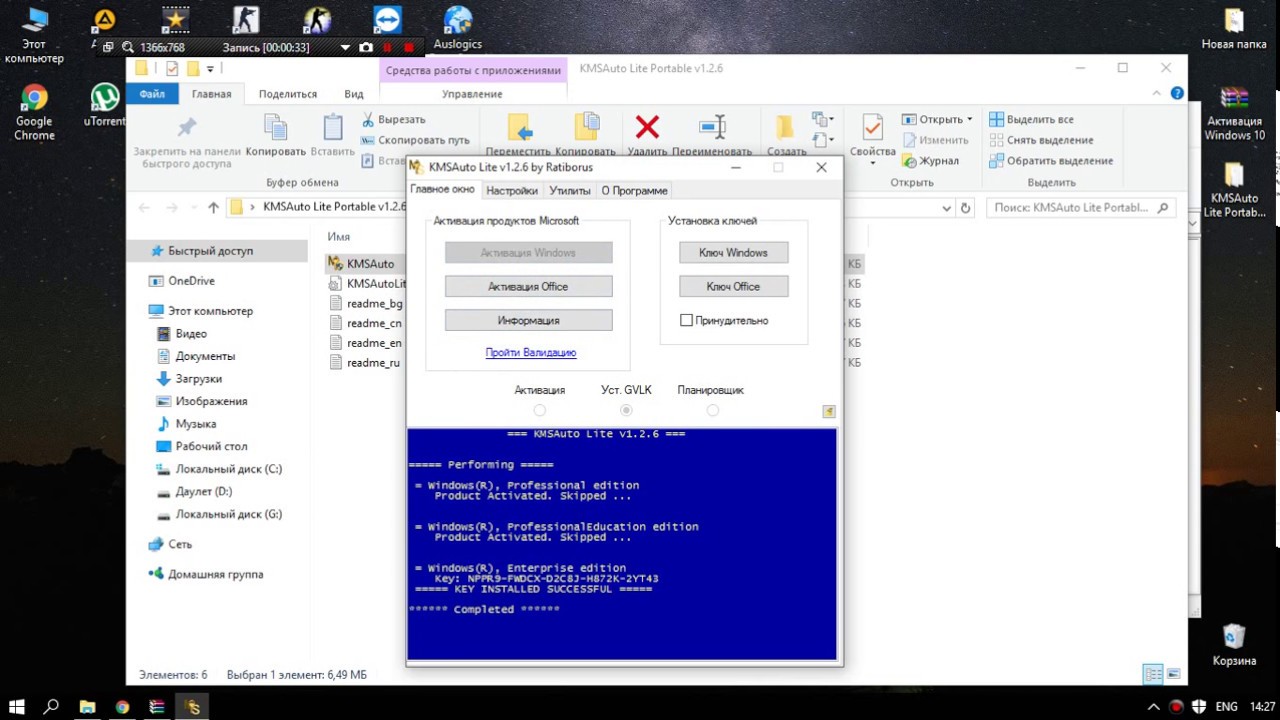Go up one folder level in Explorer

[213, 208]
